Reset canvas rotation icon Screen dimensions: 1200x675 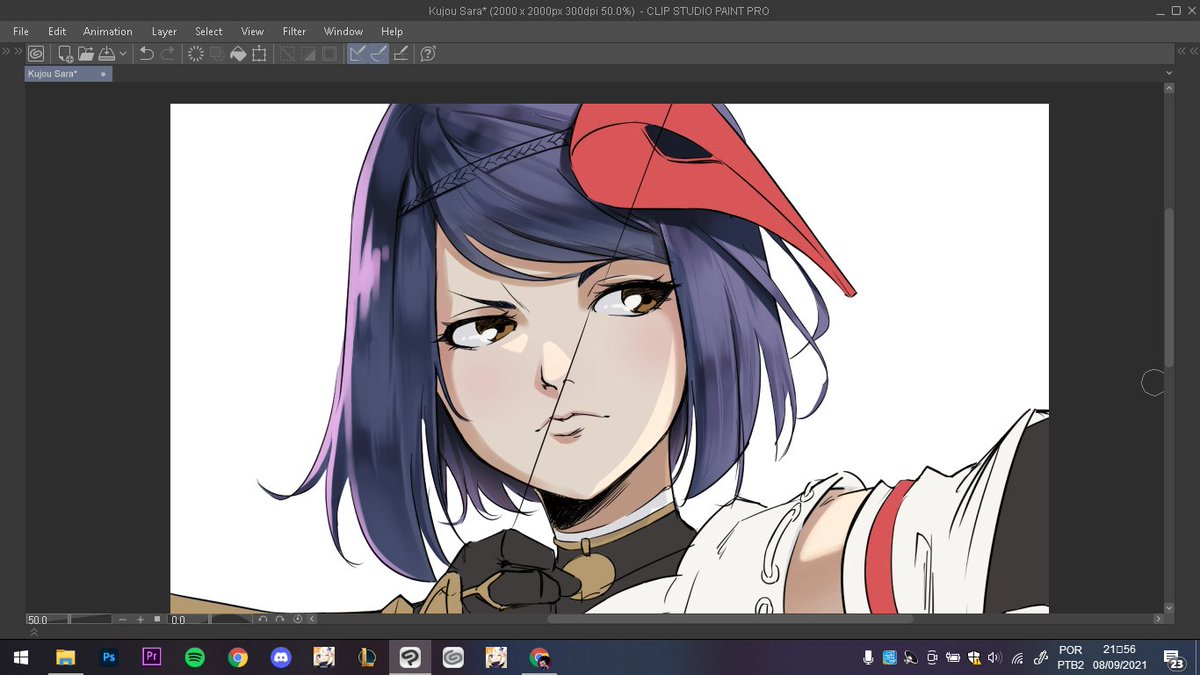298,620
